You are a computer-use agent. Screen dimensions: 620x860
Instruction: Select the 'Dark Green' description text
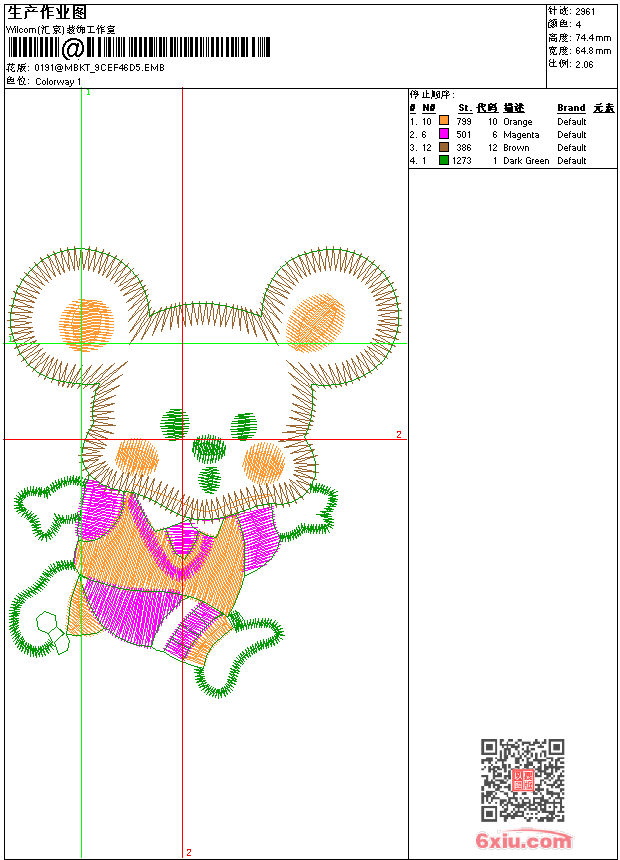click(x=526, y=161)
